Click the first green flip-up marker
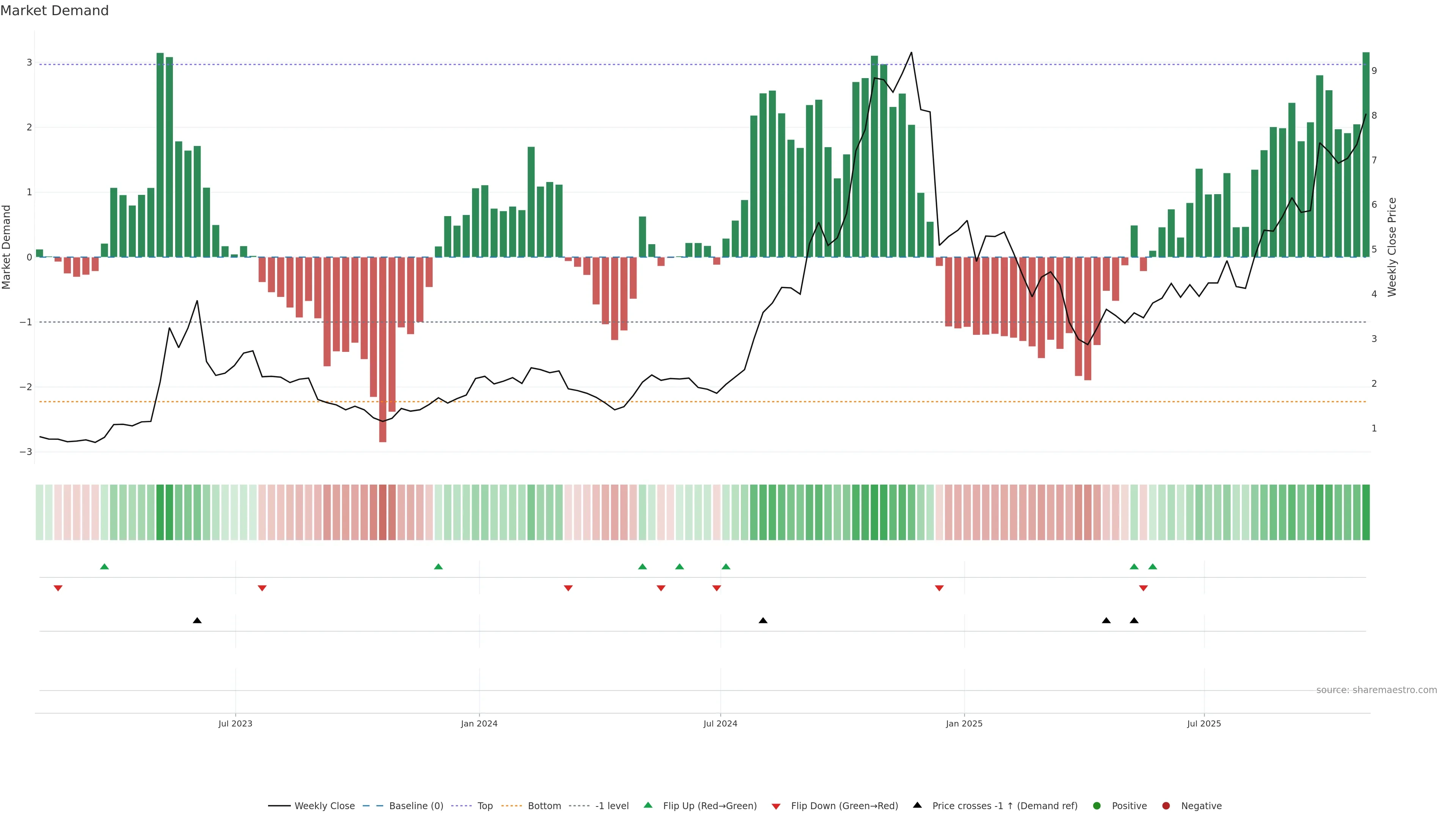The height and width of the screenshot is (819, 1456). coord(104,566)
